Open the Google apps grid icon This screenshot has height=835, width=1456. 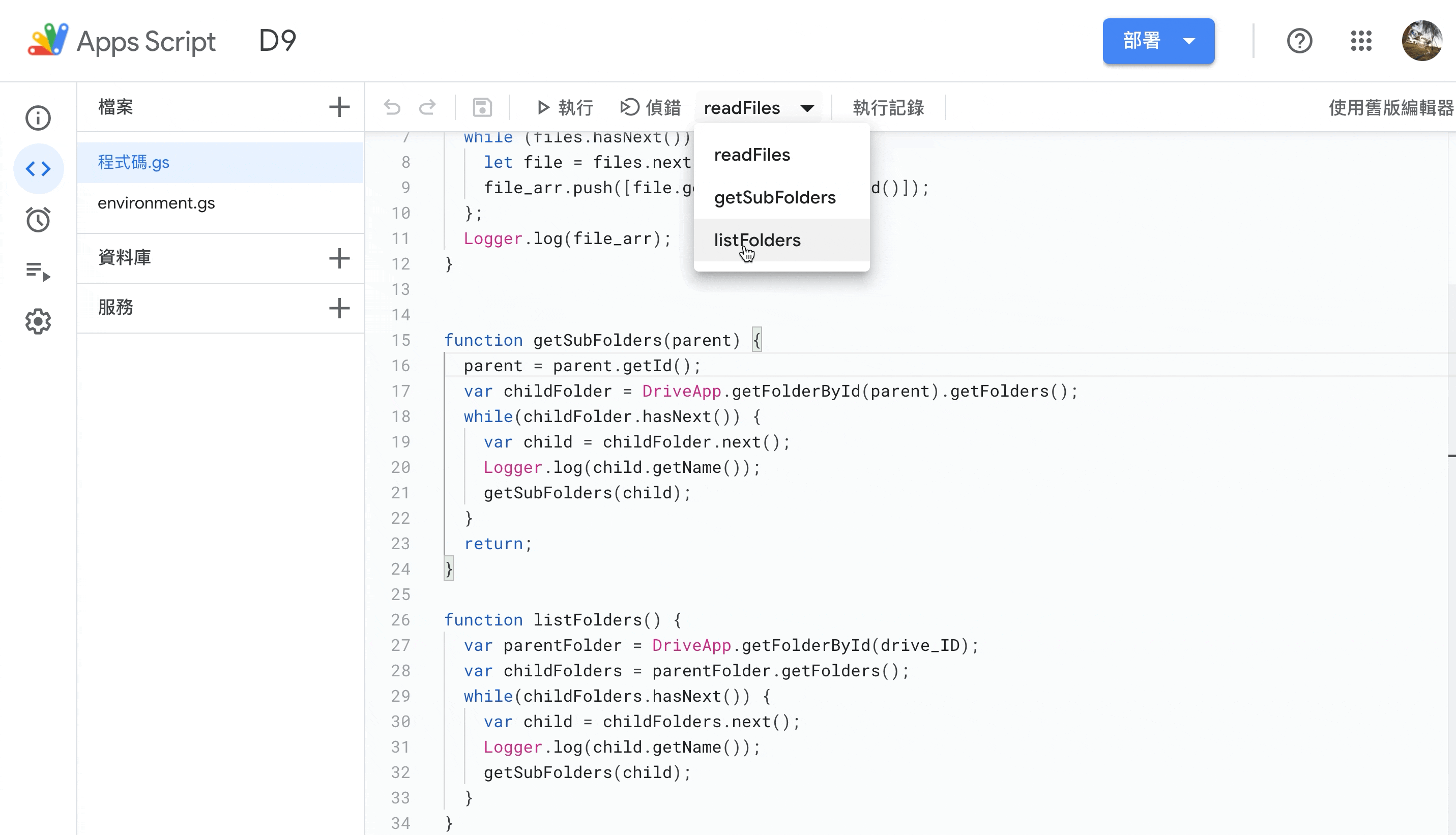1361,41
